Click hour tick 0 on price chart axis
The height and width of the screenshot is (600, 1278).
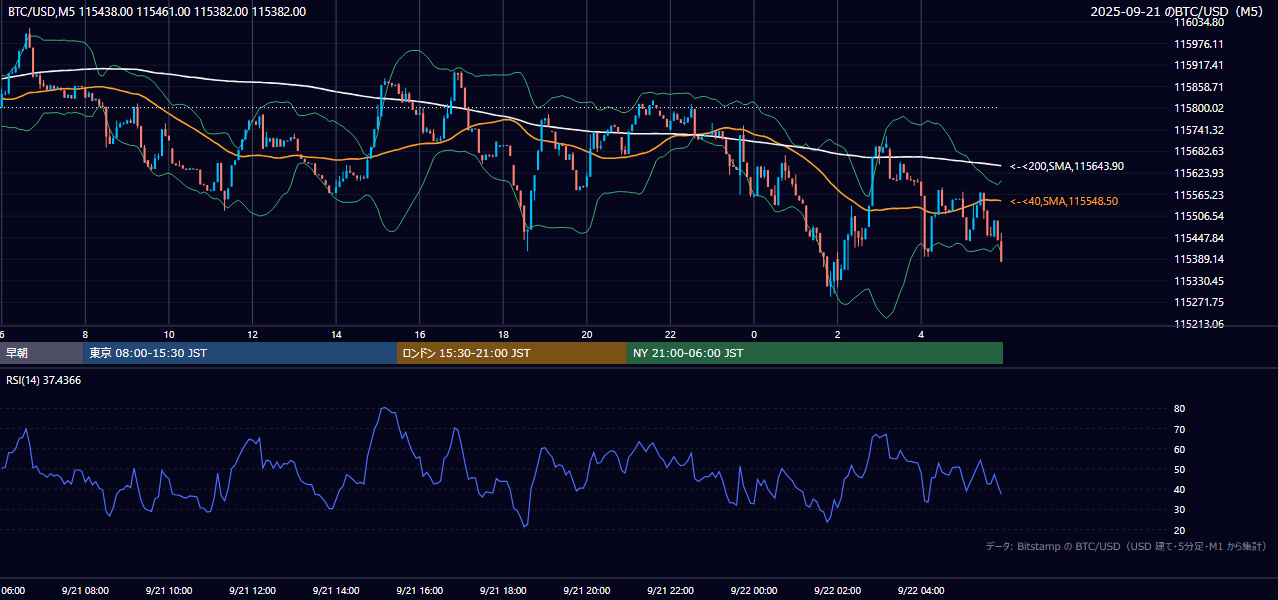754,334
